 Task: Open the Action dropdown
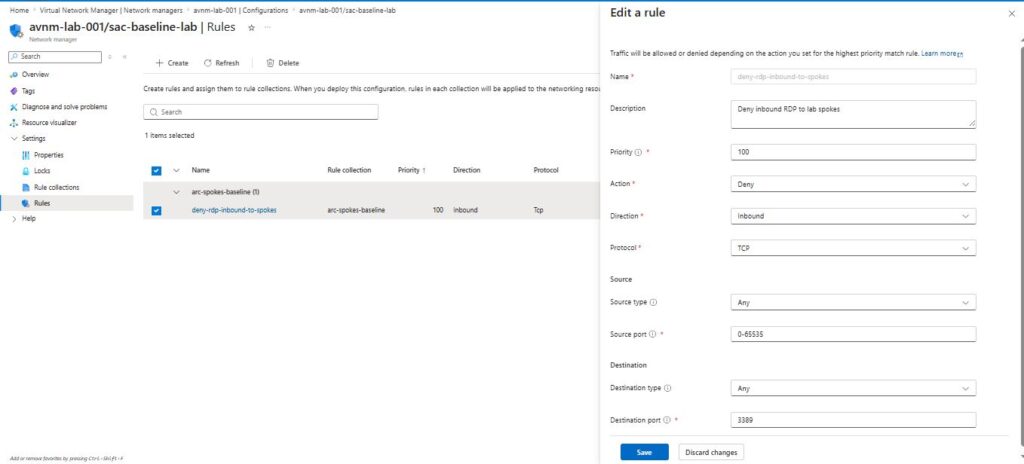point(853,184)
